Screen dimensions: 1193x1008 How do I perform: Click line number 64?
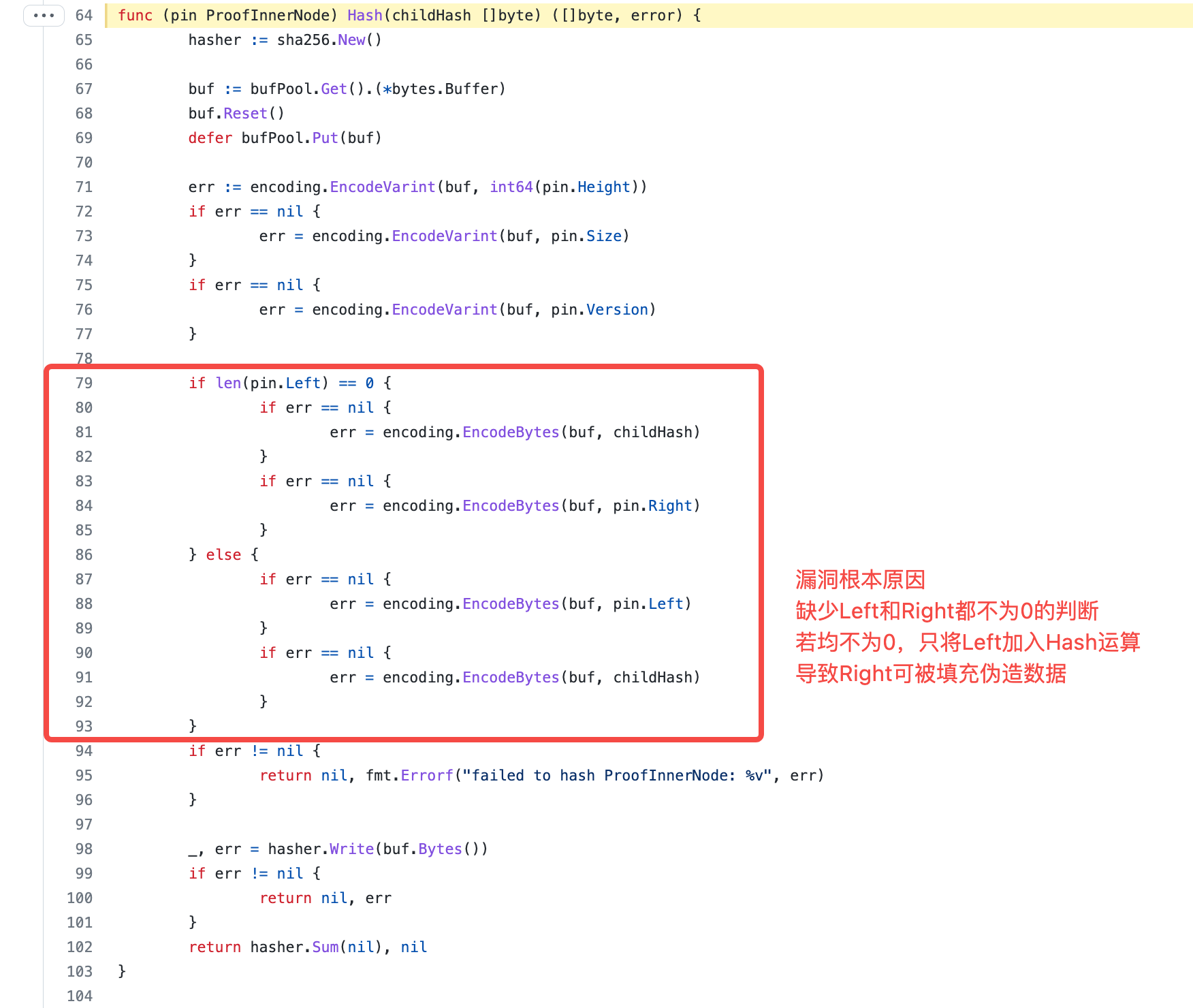coord(84,15)
